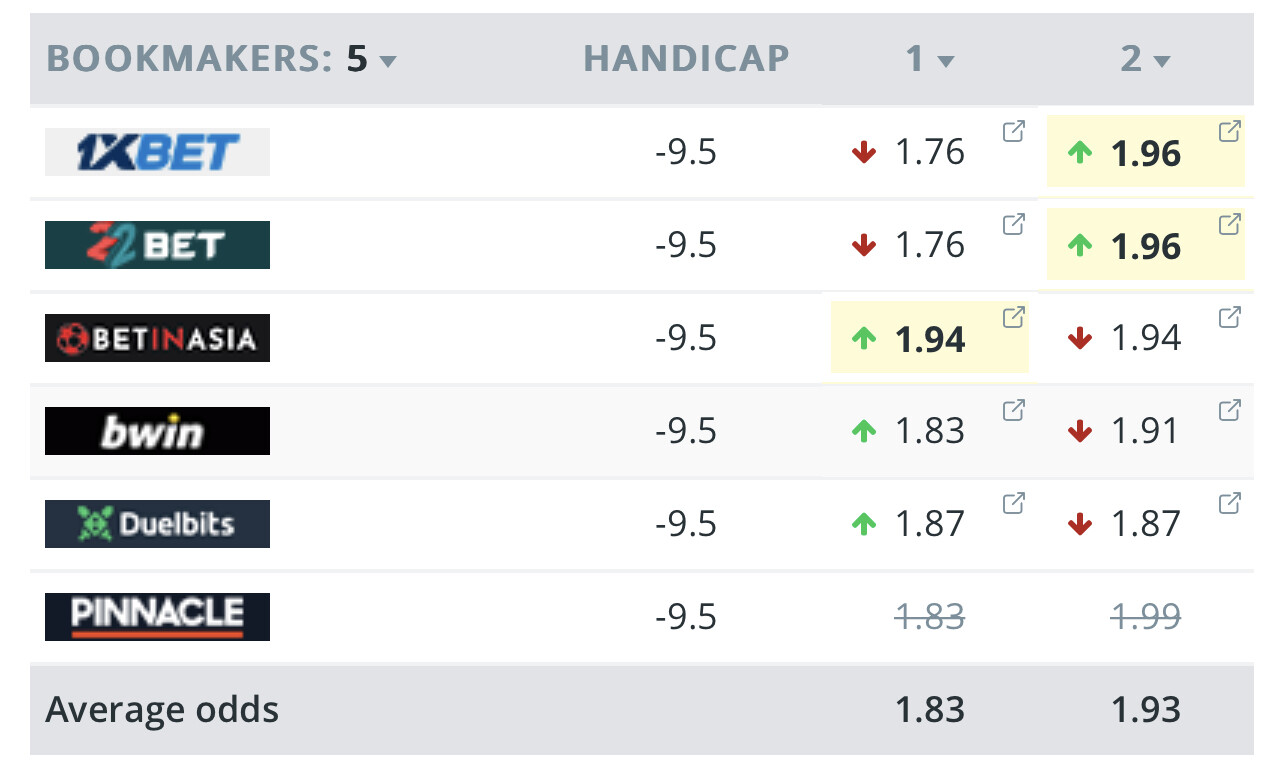Open external link icon for BetInAsia column 1 odds
The image size is (1284, 774).
point(1013,317)
